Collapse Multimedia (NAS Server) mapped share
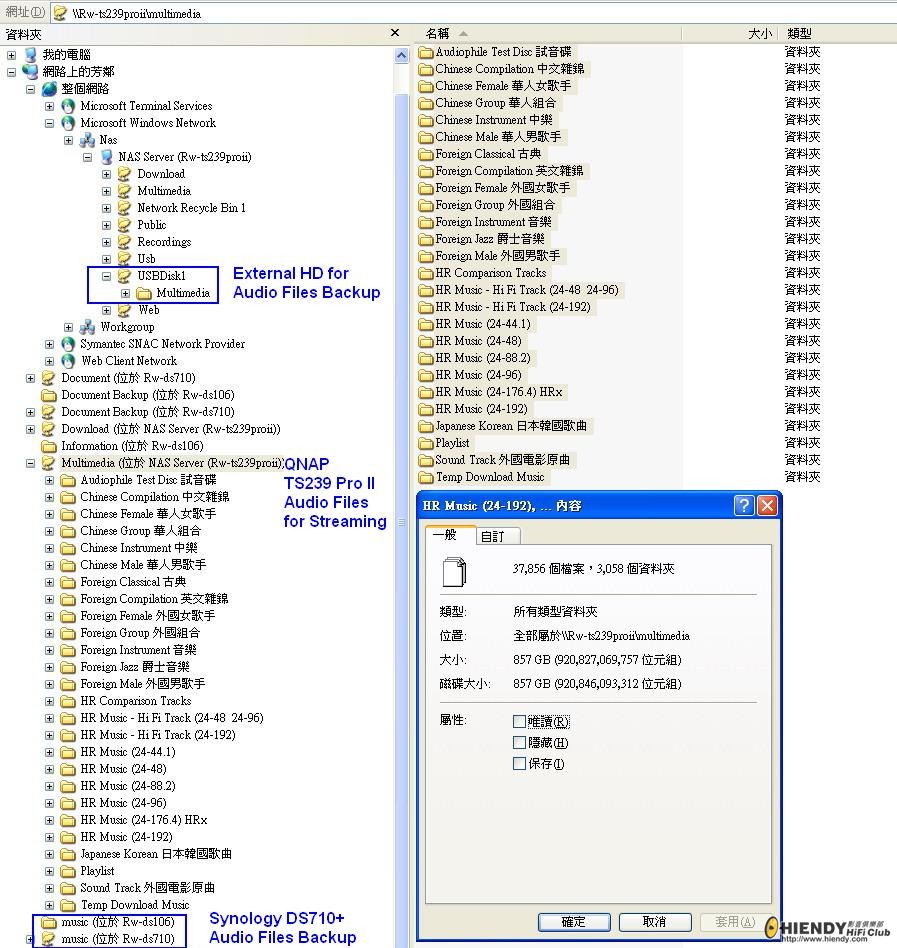 (30, 463)
